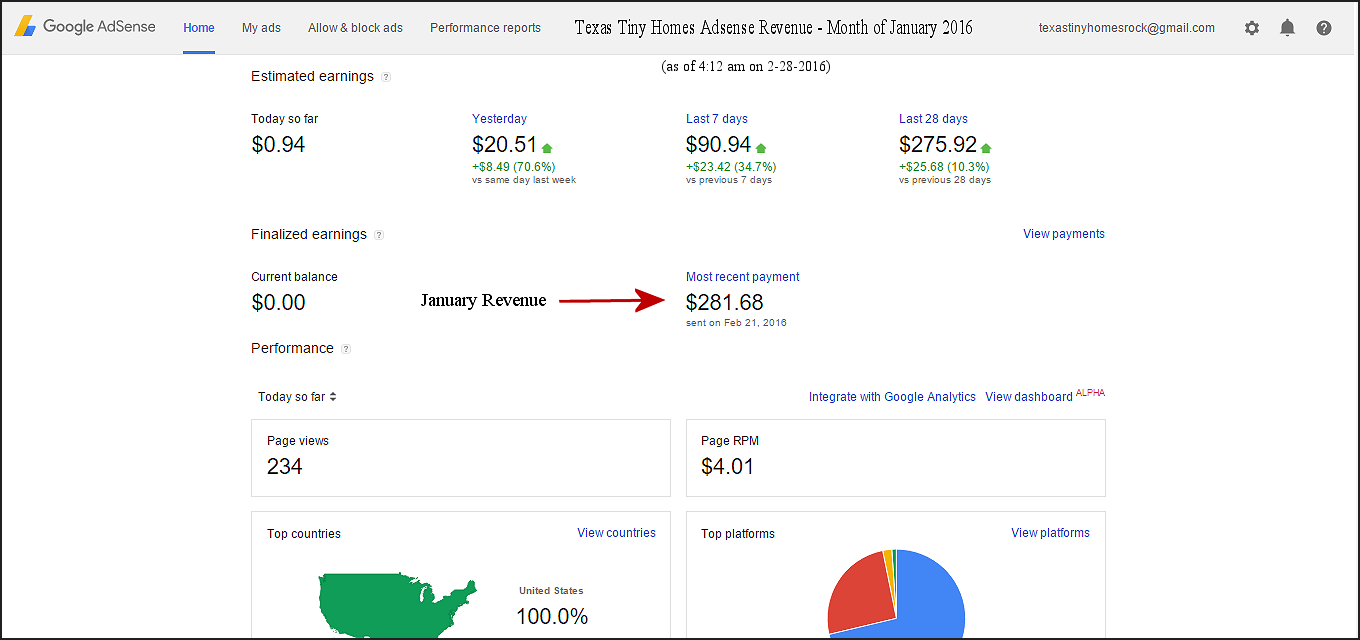Image resolution: width=1360 pixels, height=640 pixels.
Task: Click Integrate with Google Analytics link
Action: (892, 397)
